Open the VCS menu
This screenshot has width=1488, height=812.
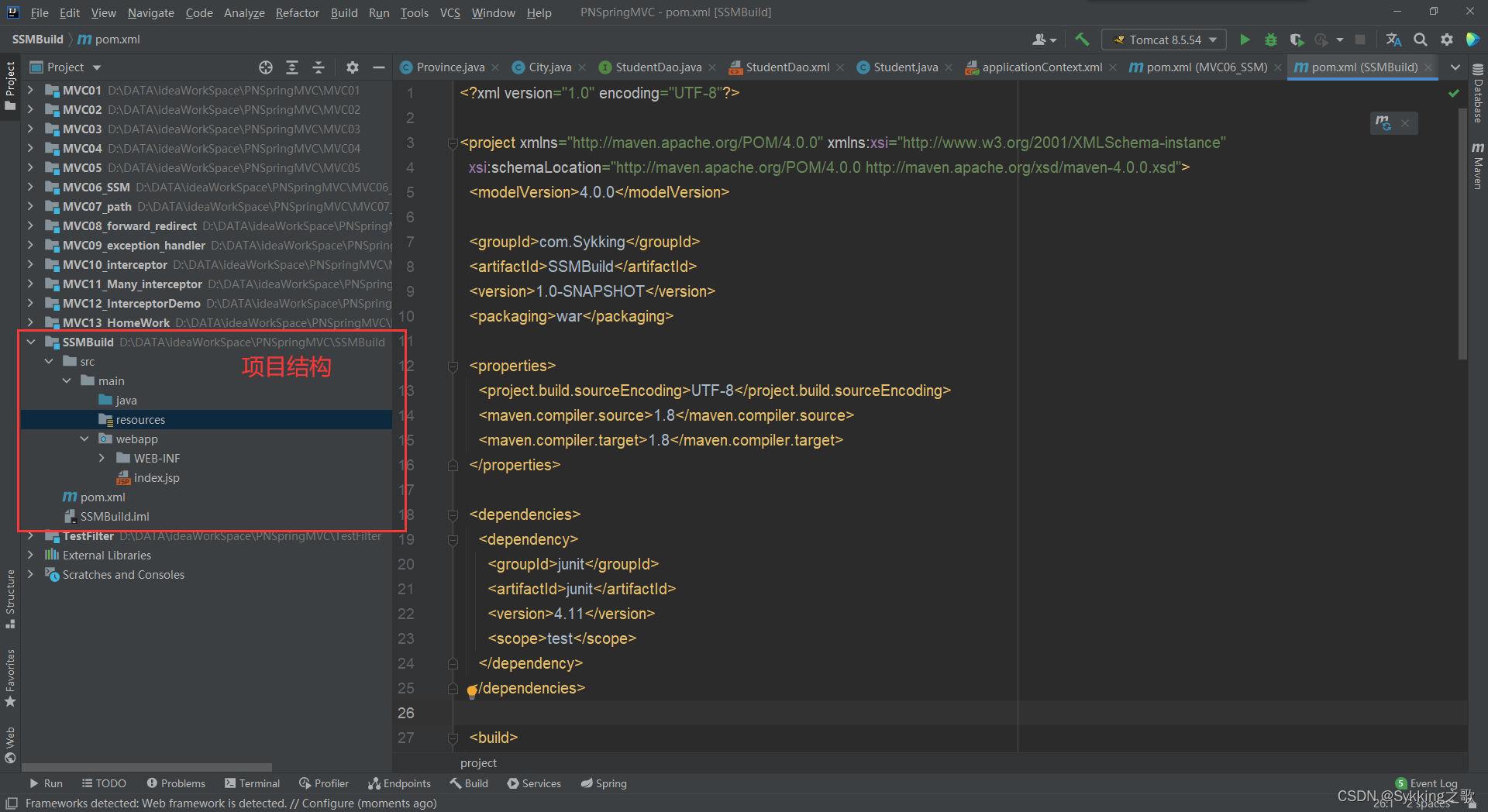(x=449, y=12)
